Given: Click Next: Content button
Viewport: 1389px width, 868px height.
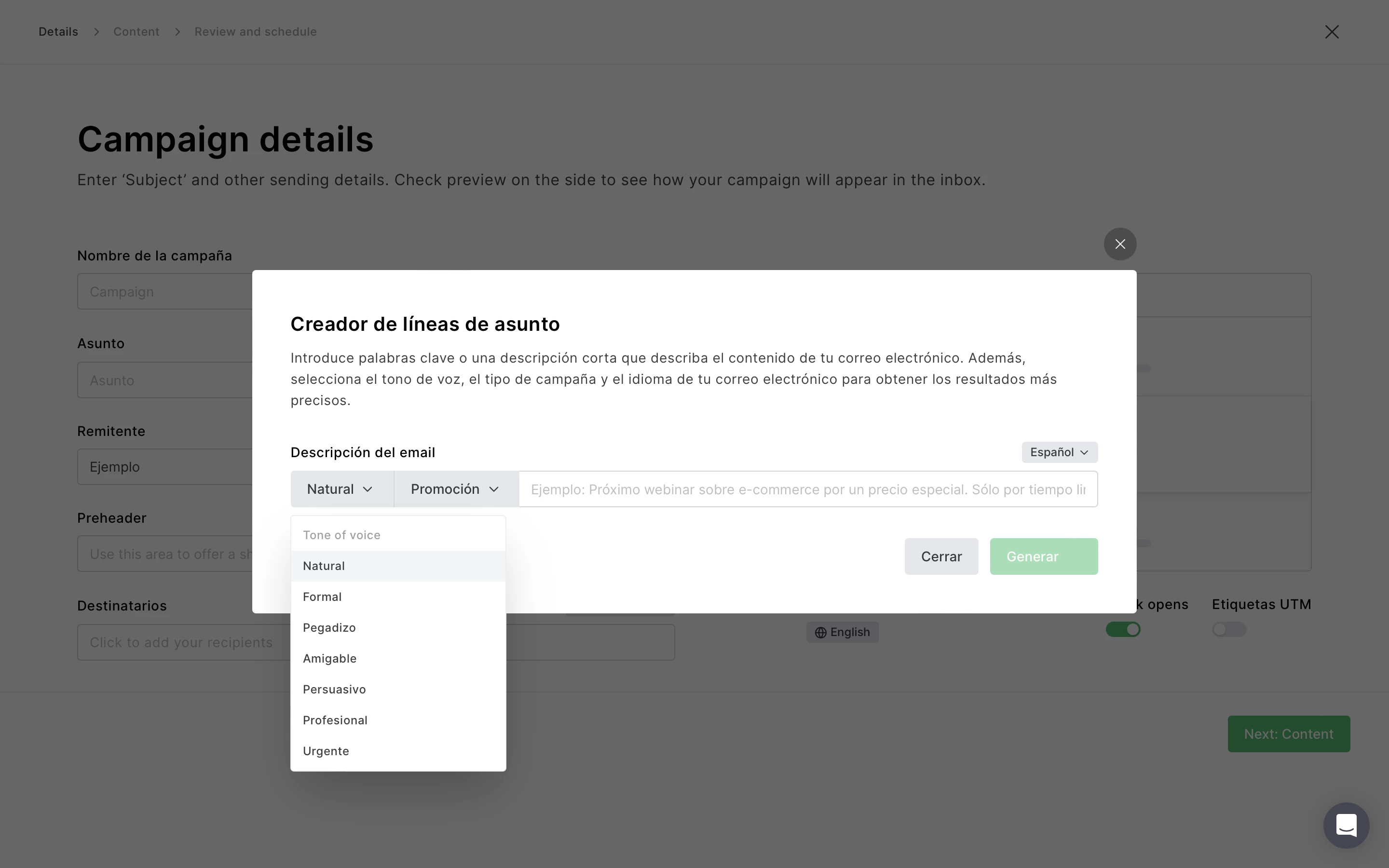Looking at the screenshot, I should (x=1289, y=733).
